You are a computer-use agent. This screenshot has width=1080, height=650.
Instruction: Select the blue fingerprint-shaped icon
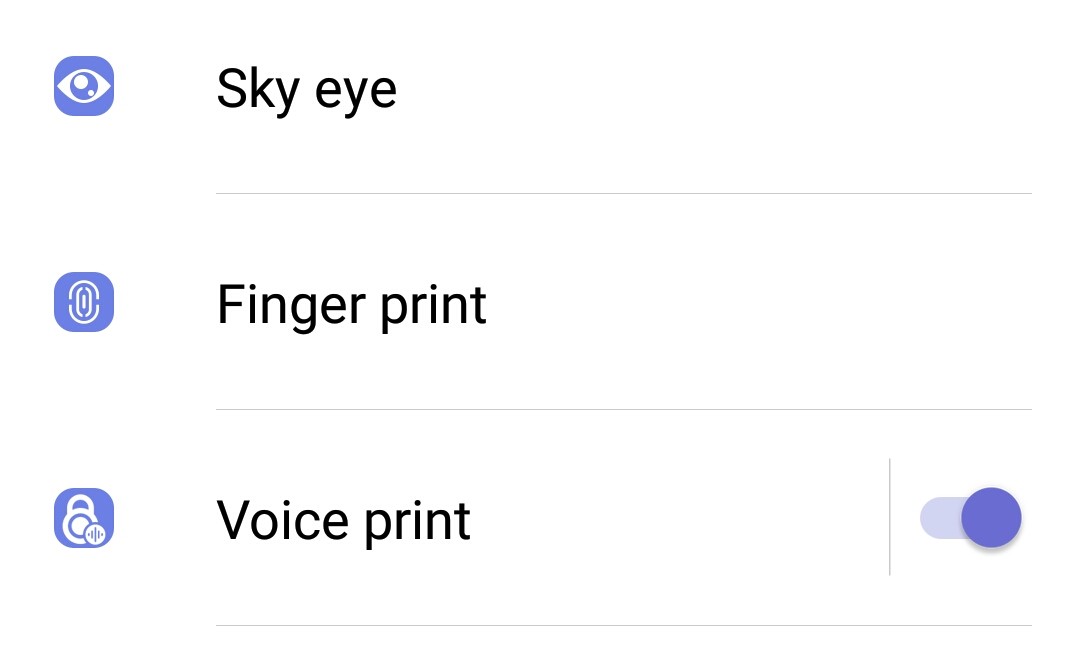tap(84, 302)
